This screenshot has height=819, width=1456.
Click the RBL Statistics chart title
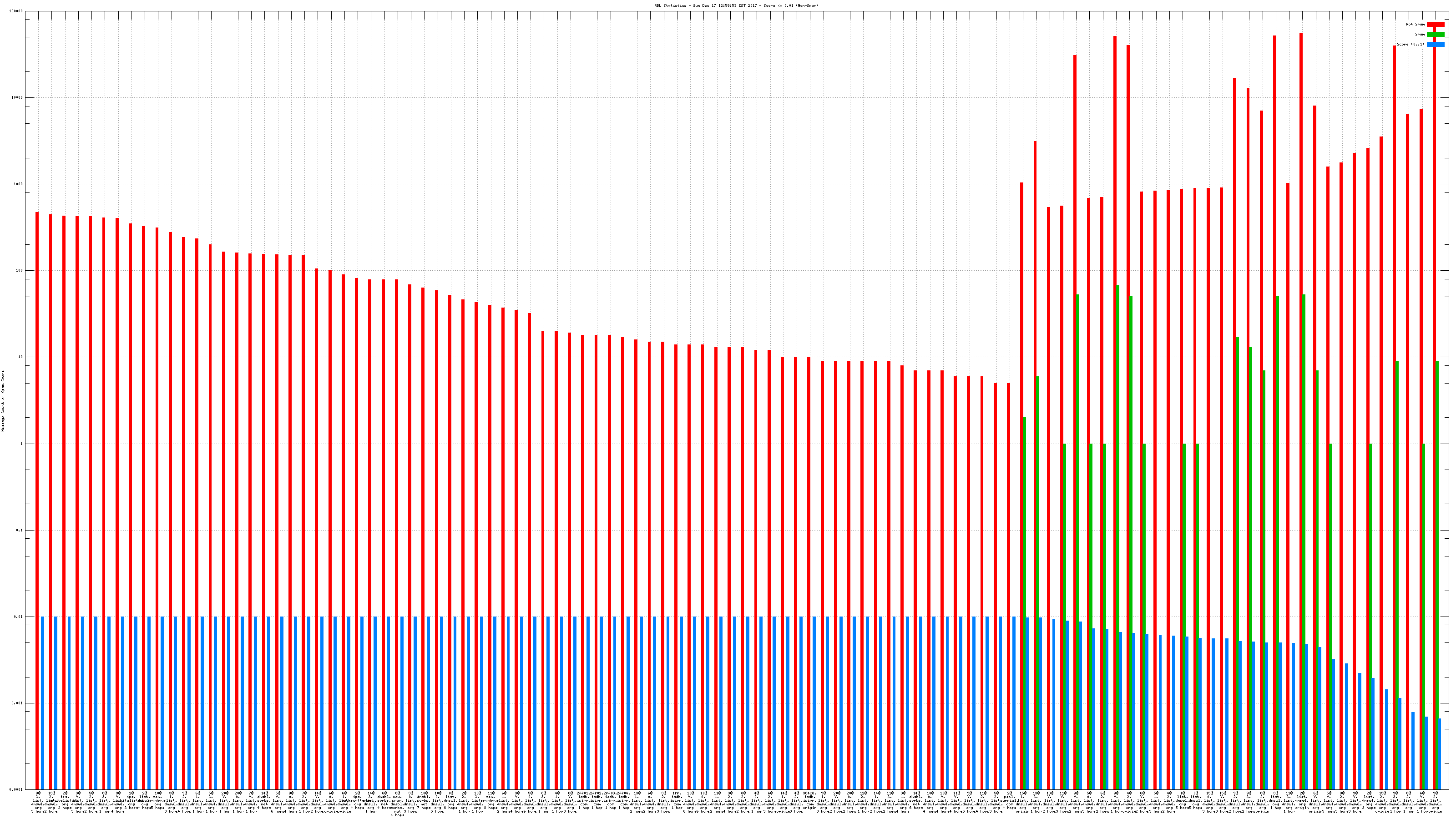[x=736, y=5]
